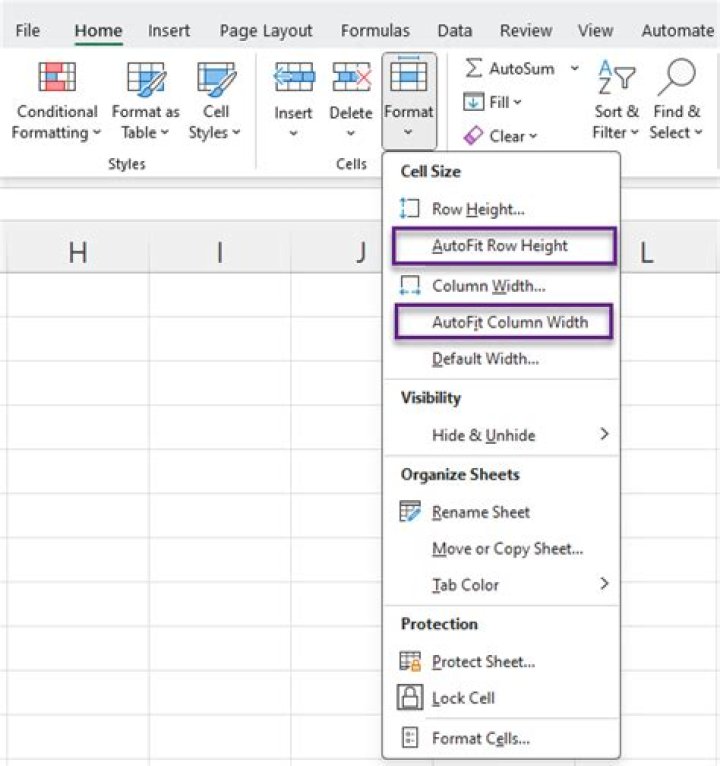Choose AutoFit Column Width
This screenshot has height=766, width=720.
coord(510,322)
